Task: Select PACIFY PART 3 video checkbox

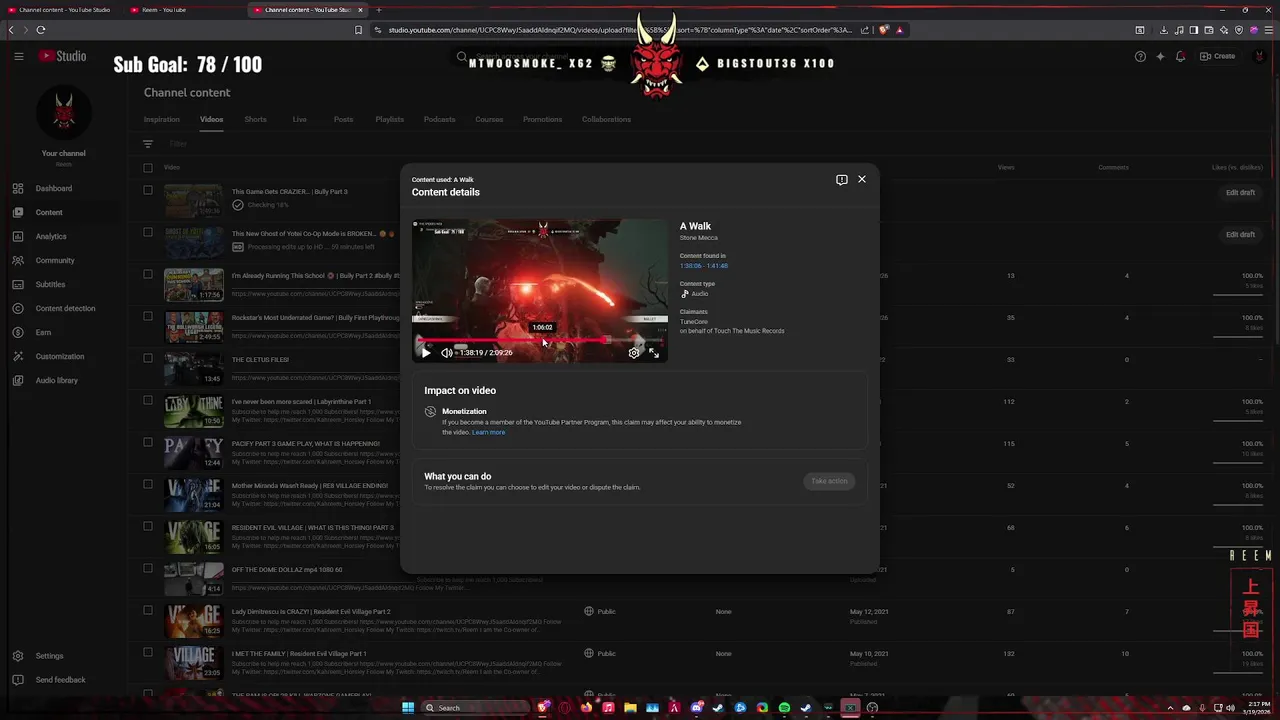Action: (148, 442)
